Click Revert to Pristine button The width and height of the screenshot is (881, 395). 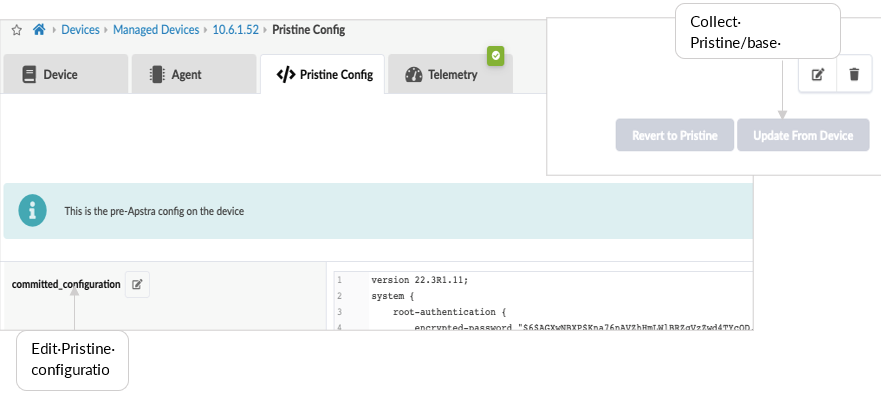pos(675,135)
